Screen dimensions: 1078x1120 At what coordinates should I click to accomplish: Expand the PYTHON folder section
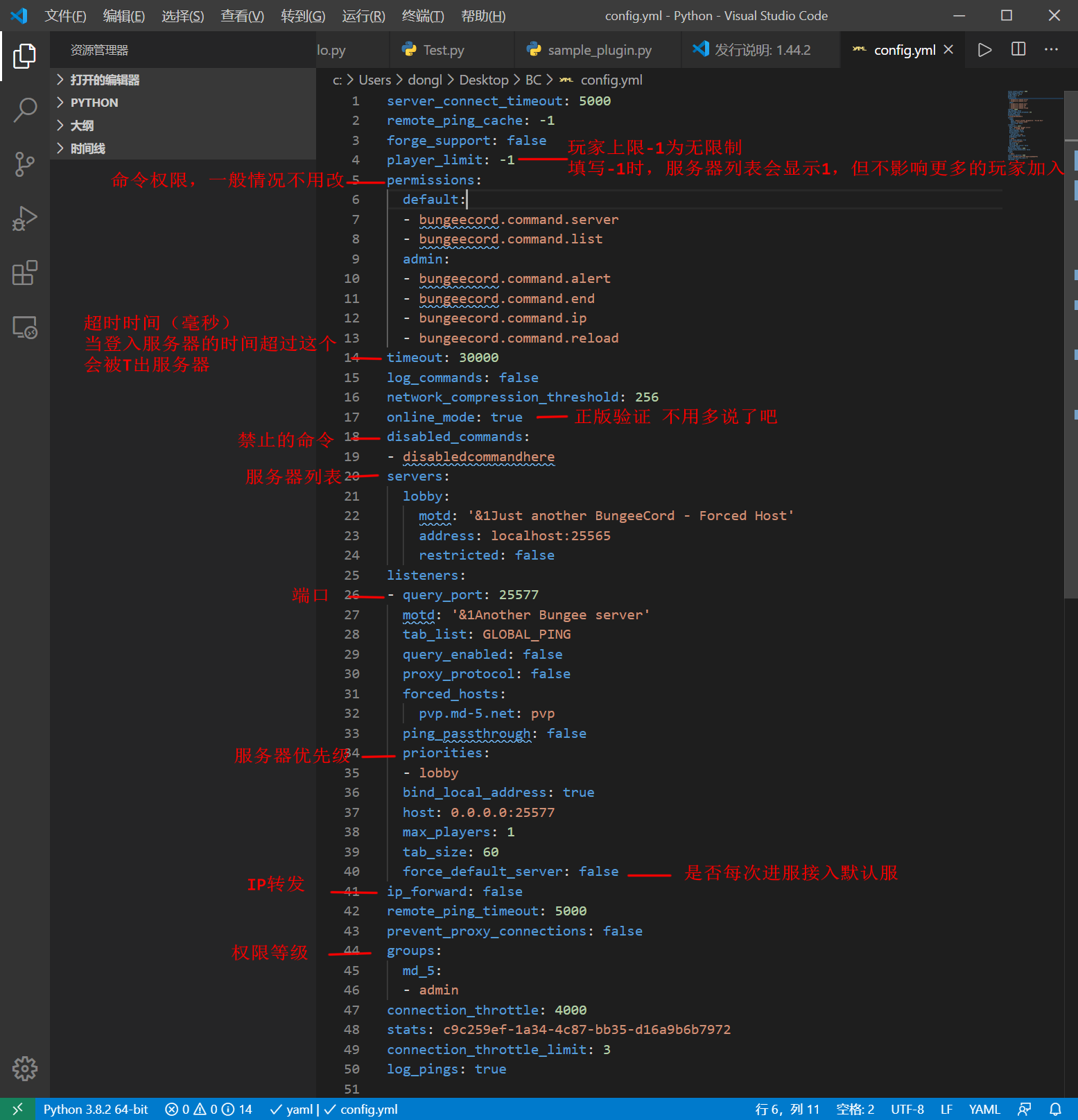[94, 103]
